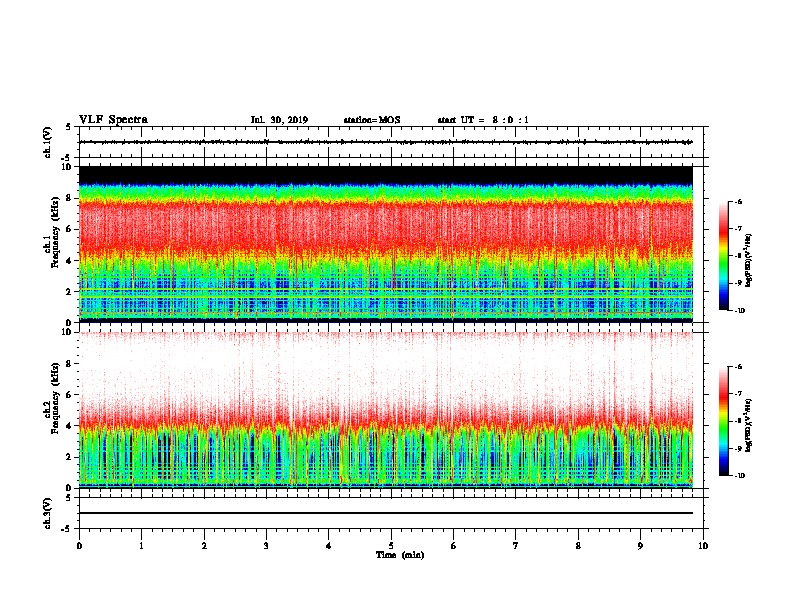Click the "-10" value on ch.1 colorbar
This screenshot has width=792, height=612.
739,311
